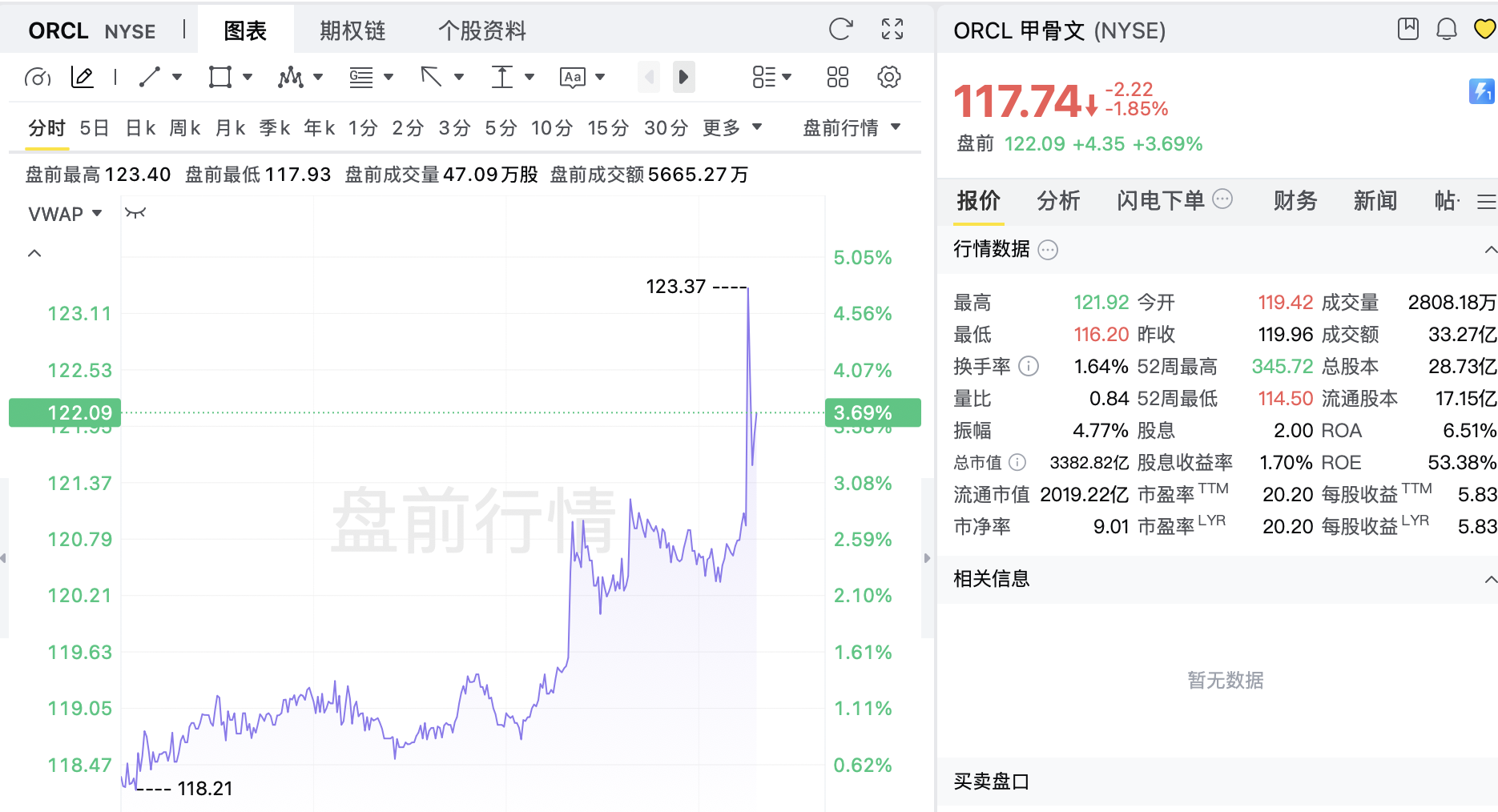Switch to the 期权链 tab
1498x812 pixels.
[x=352, y=30]
